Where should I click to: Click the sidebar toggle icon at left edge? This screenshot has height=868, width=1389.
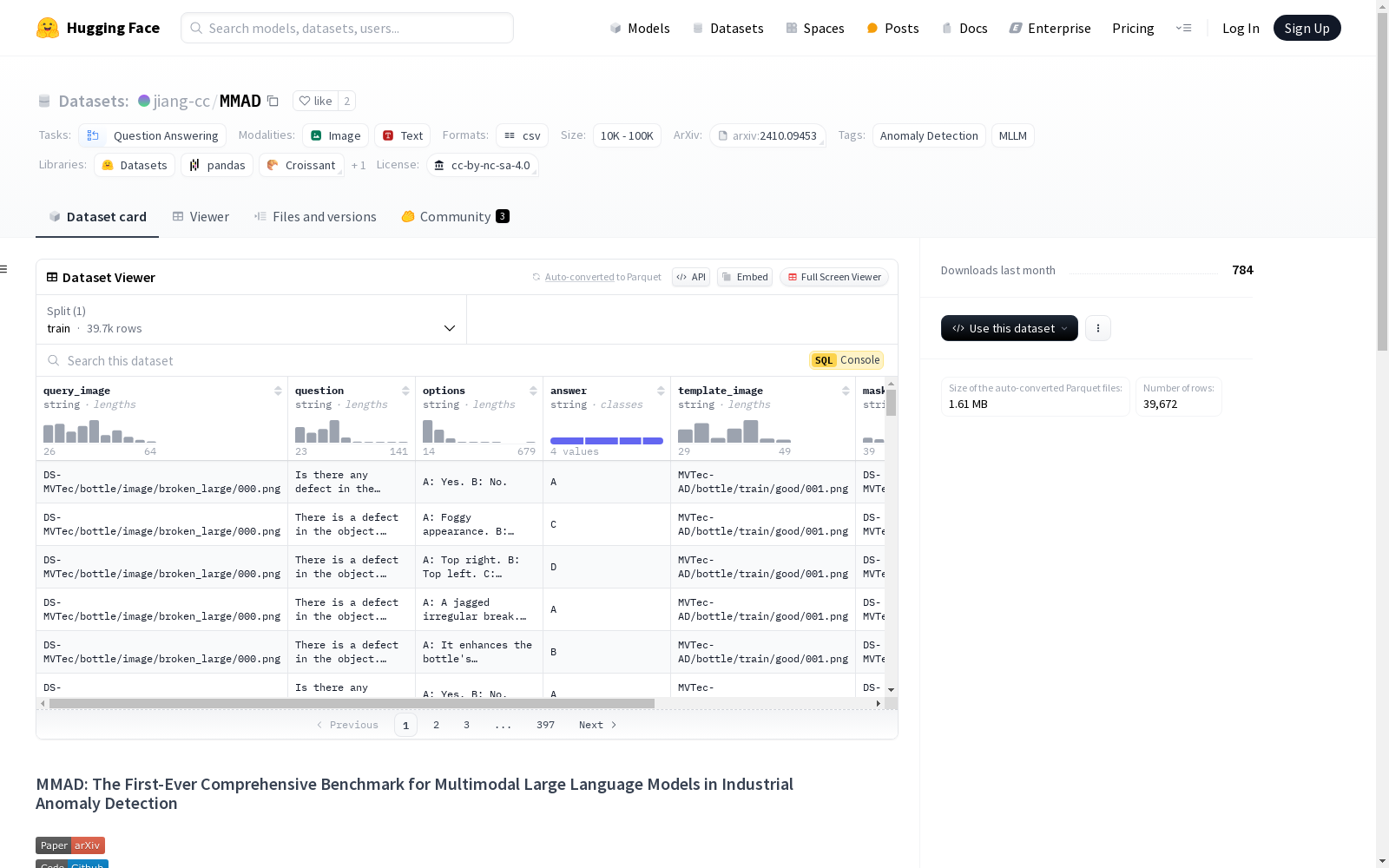pos(4,269)
